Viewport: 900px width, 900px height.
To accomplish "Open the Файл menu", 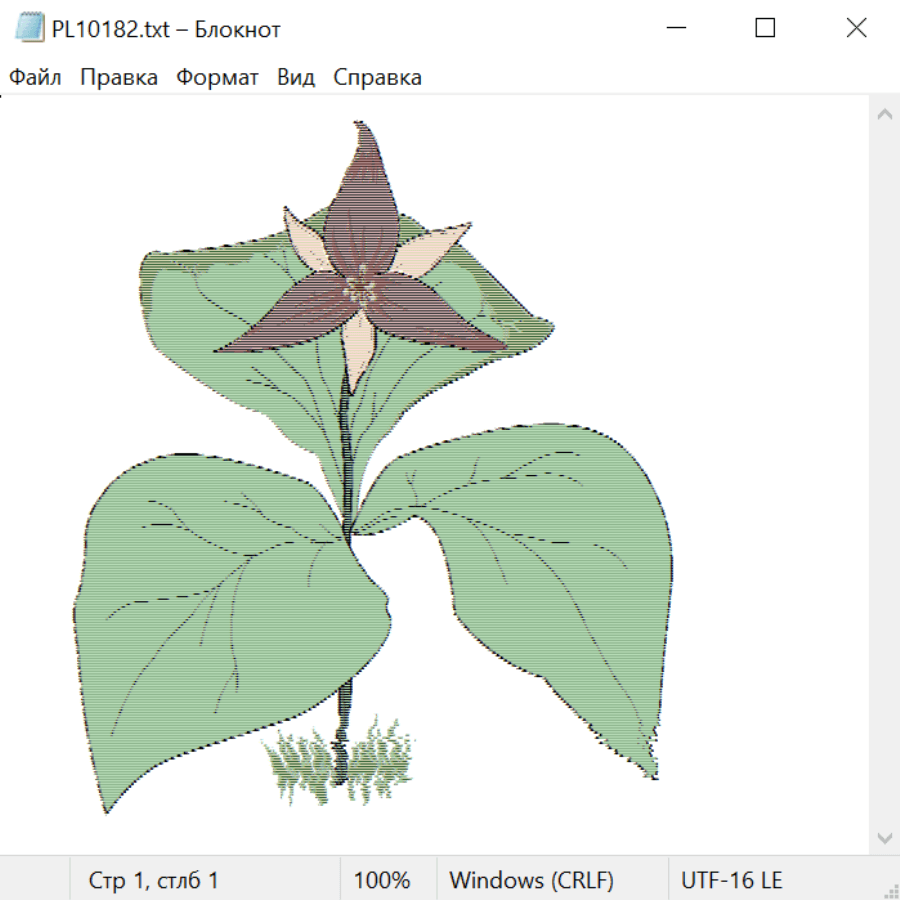I will pyautogui.click(x=35, y=78).
